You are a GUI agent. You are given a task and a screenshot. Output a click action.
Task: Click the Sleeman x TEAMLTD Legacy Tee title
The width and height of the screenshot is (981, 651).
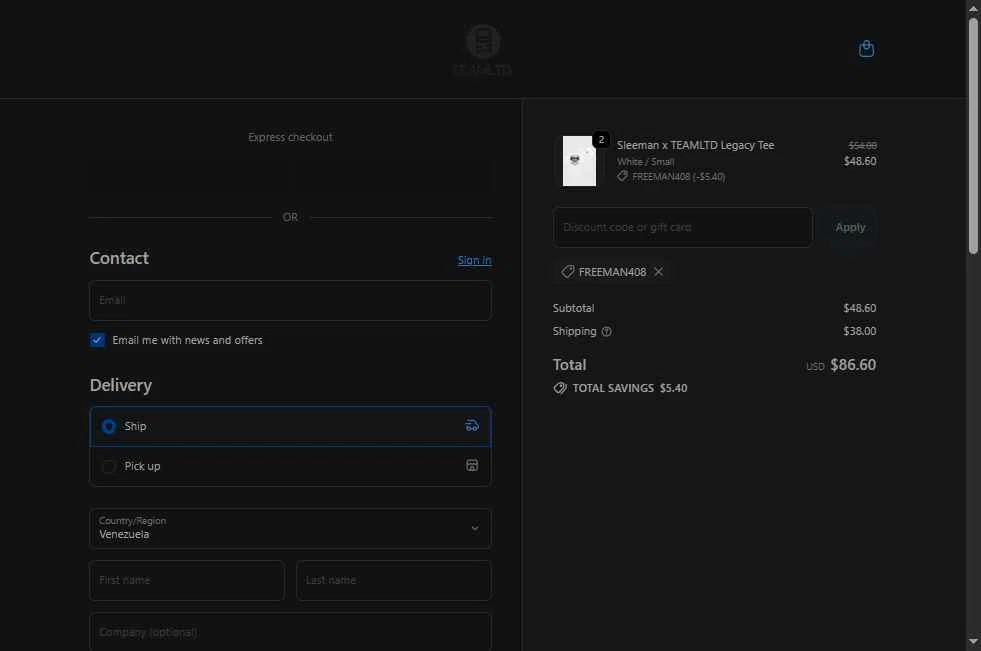[x=695, y=145]
